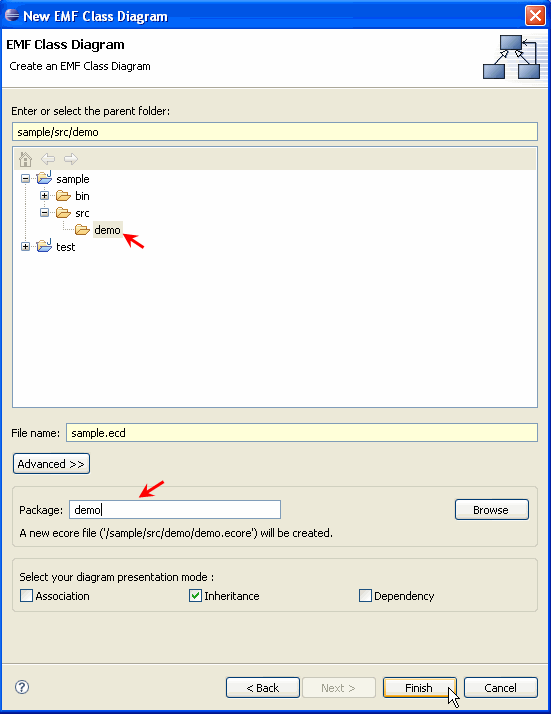Click the File name input field
The image size is (551, 714).
[x=302, y=433]
